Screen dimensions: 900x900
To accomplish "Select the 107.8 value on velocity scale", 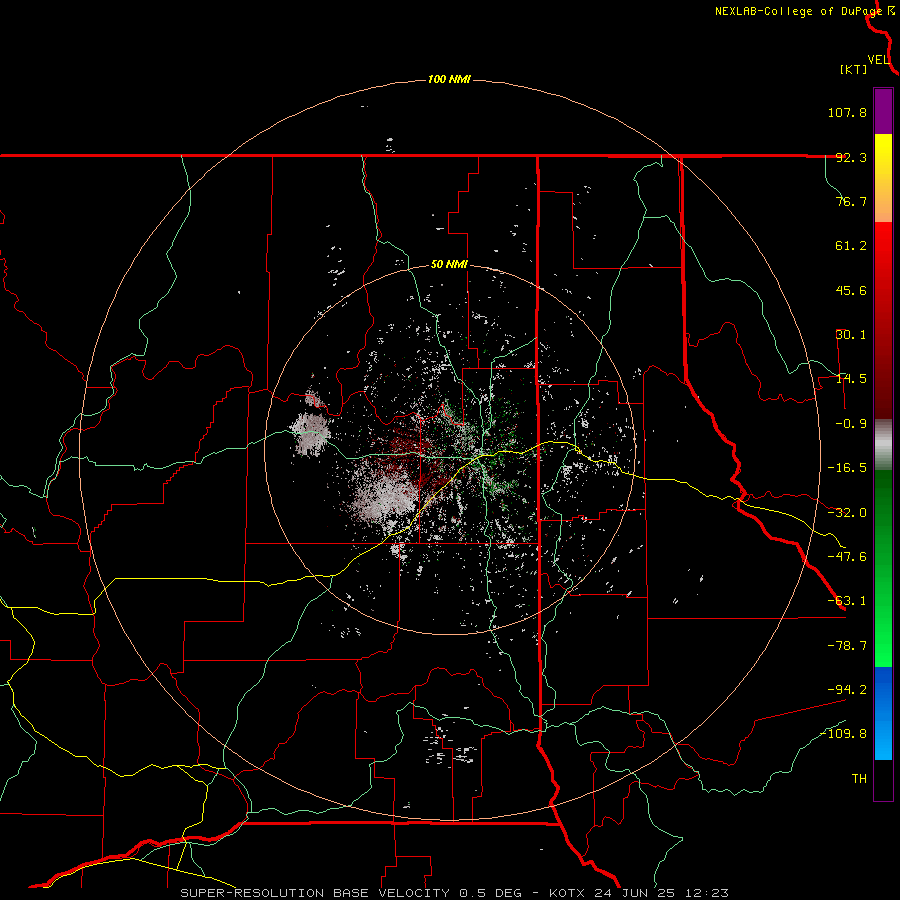I will [847, 112].
